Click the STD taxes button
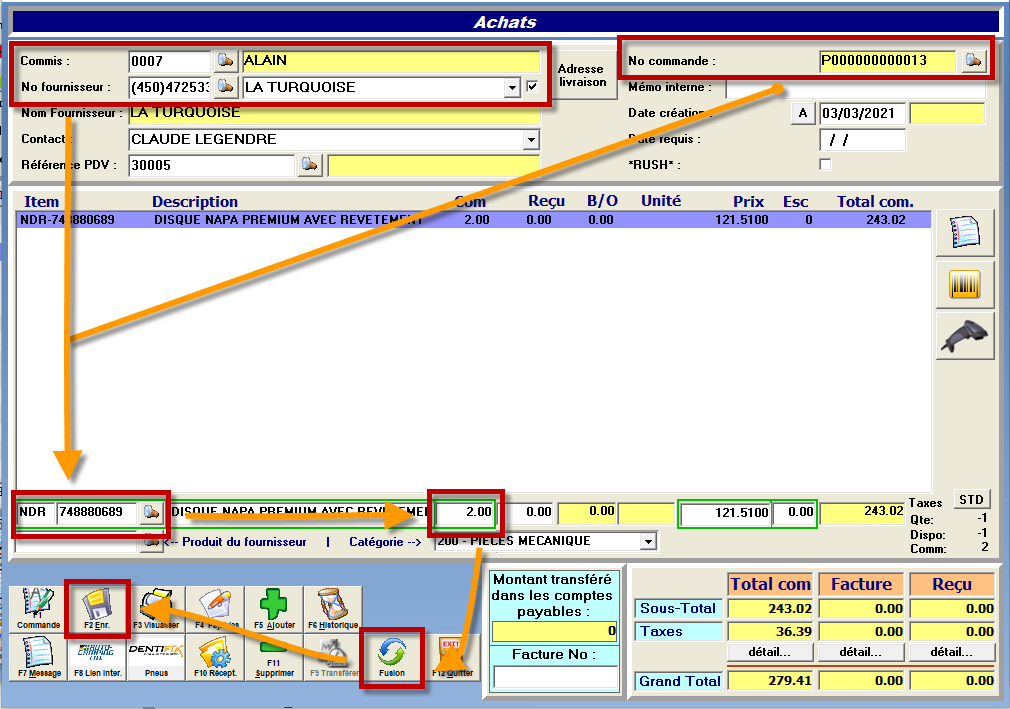 click(x=971, y=500)
